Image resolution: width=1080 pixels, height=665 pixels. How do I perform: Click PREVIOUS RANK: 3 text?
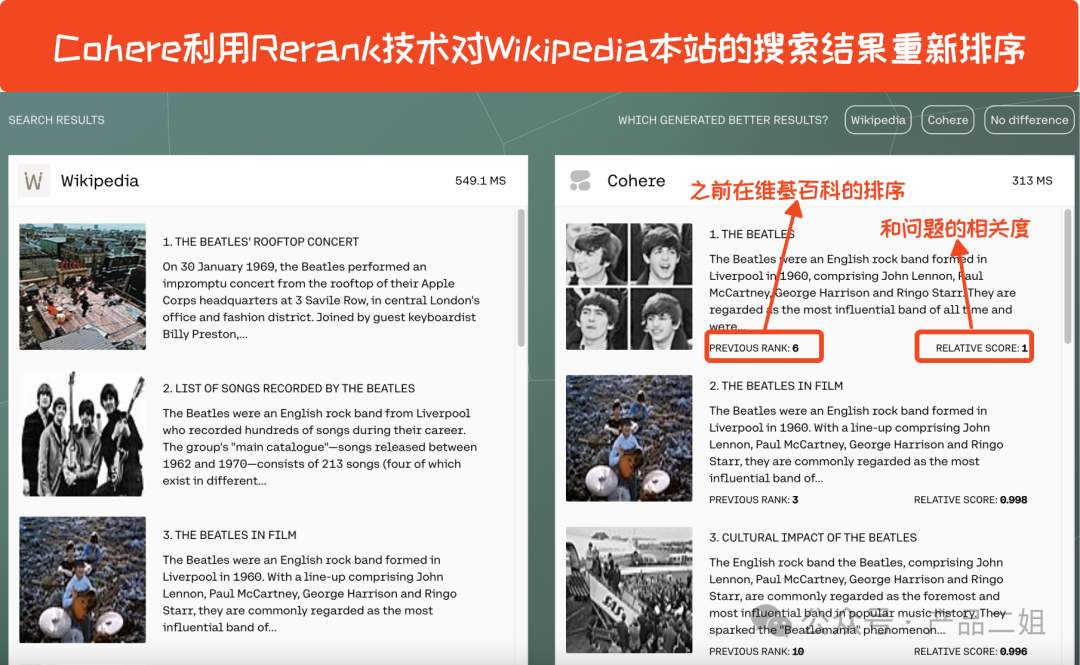click(754, 500)
